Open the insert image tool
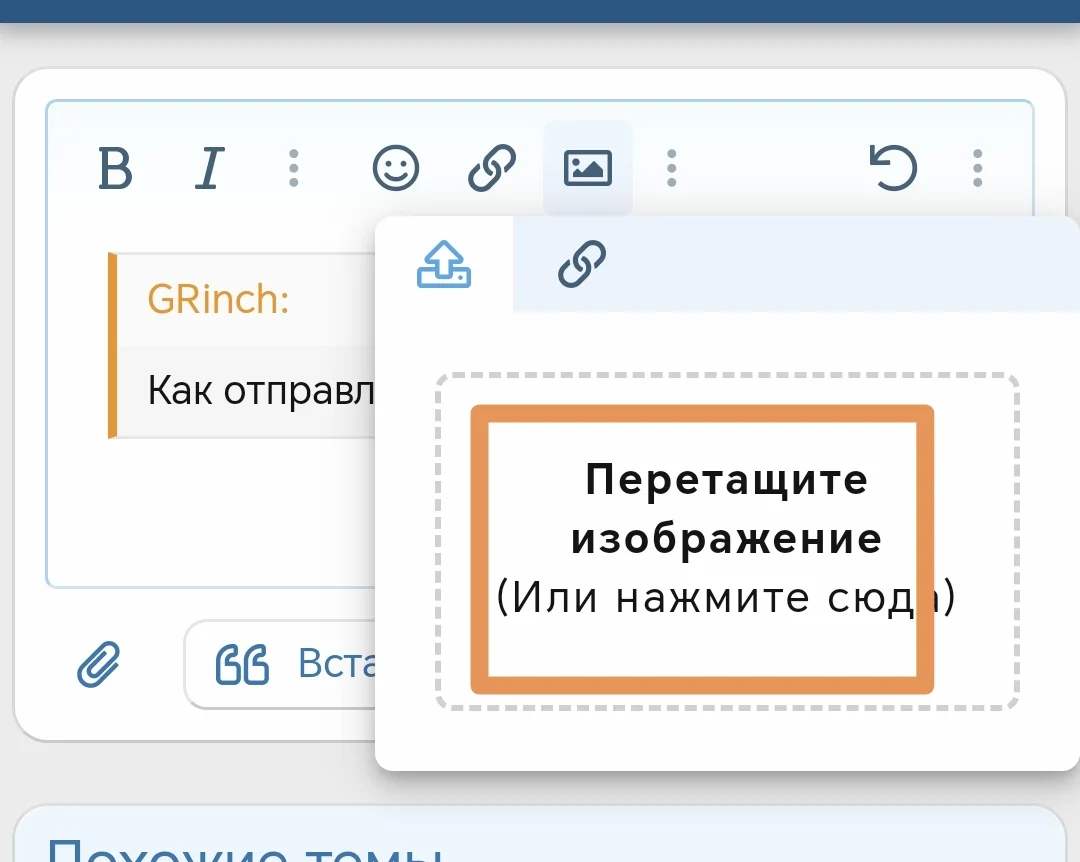Viewport: 1080px width, 862px height. (587, 168)
